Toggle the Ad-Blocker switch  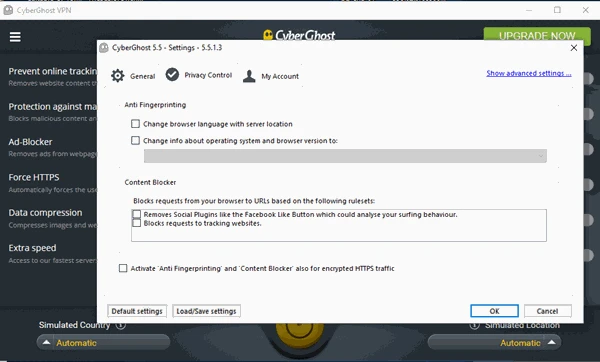coord(589,149)
